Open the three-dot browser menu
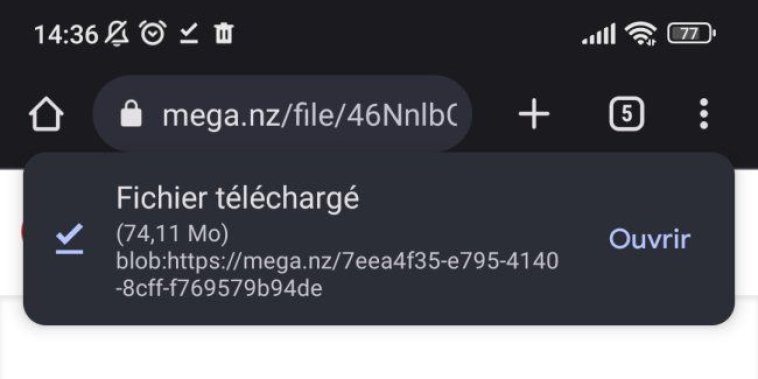The width and height of the screenshot is (758, 379). click(x=704, y=114)
